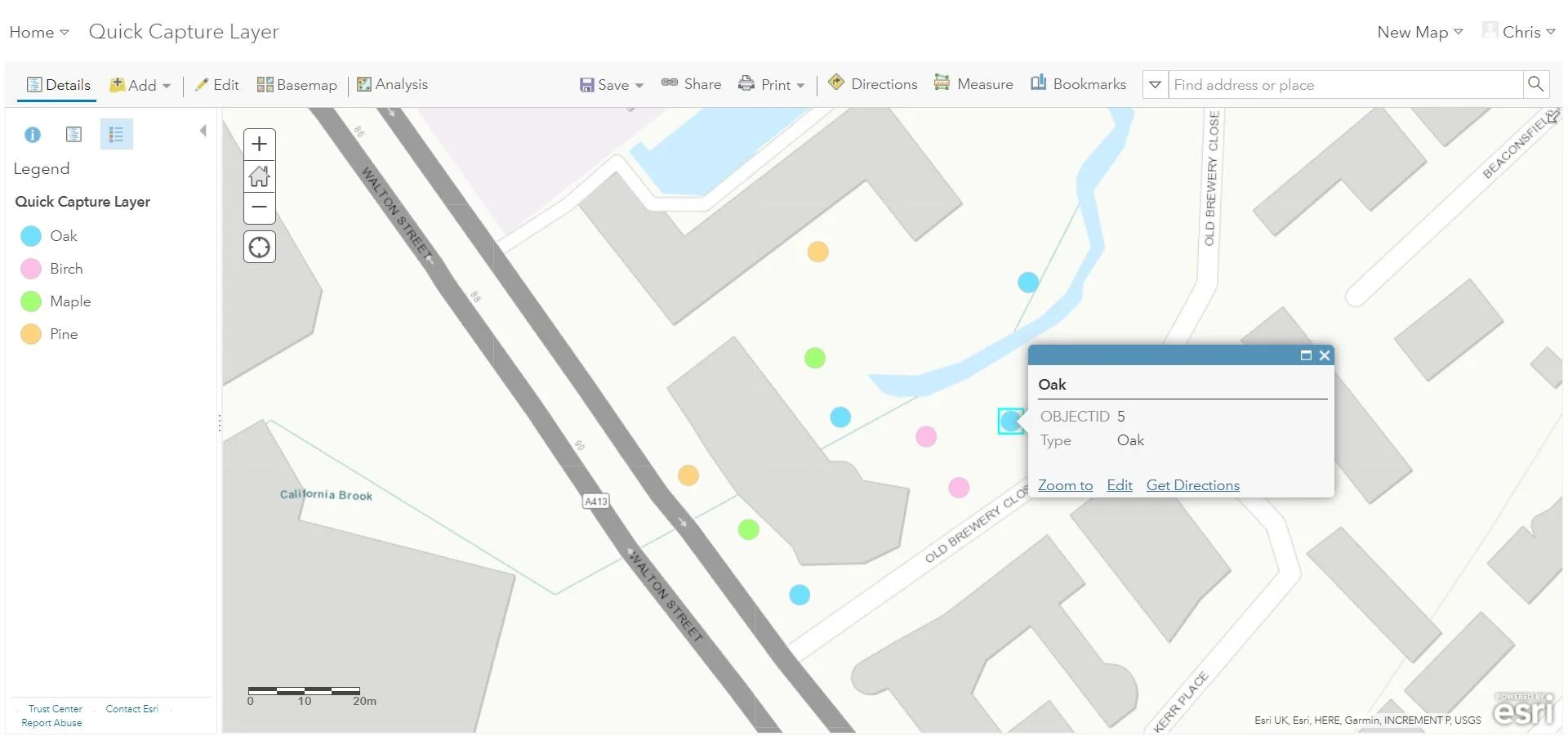Find my location button
The image size is (1568, 736).
pos(259,247)
